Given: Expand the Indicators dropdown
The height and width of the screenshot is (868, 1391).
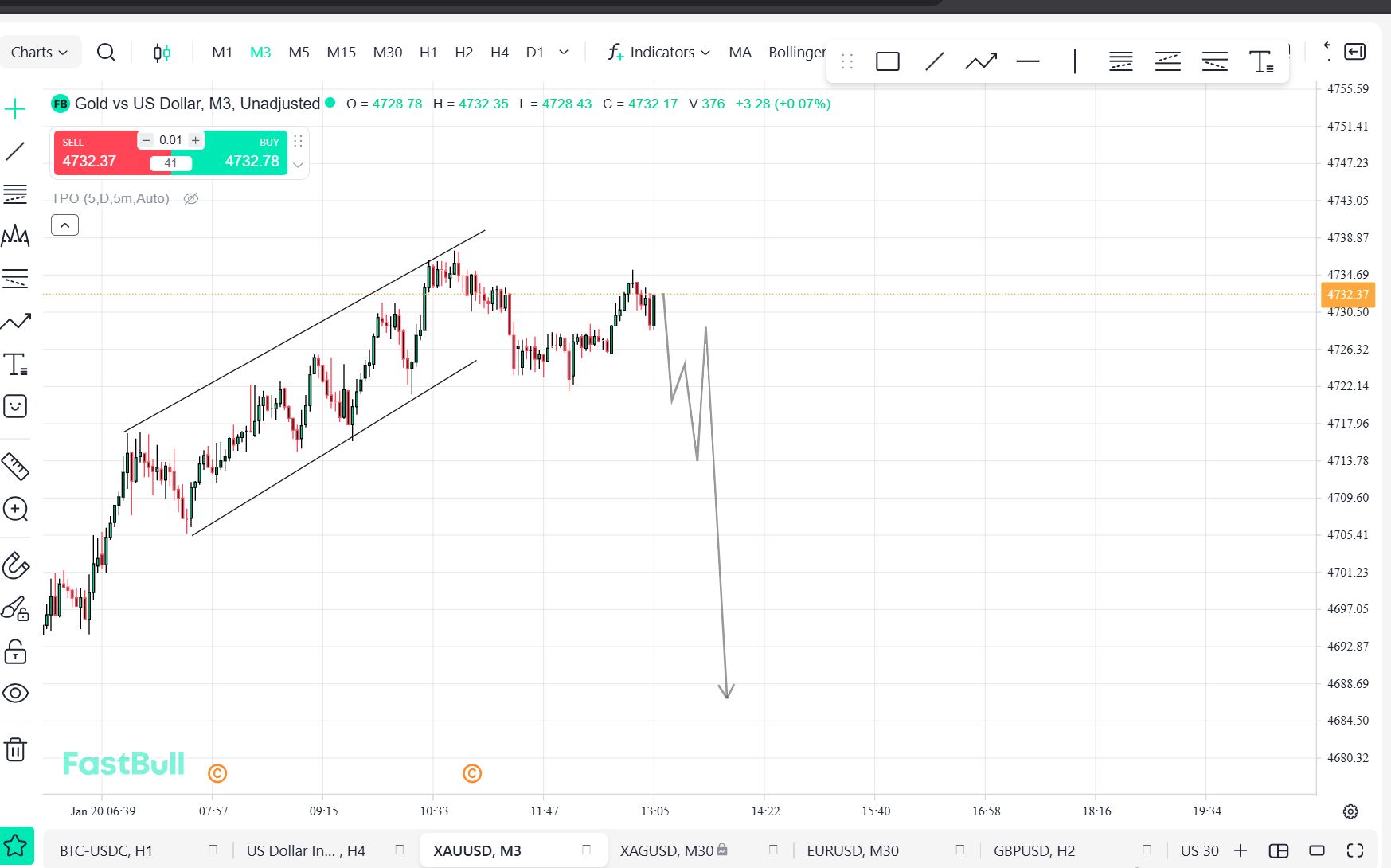Looking at the screenshot, I should [x=659, y=53].
